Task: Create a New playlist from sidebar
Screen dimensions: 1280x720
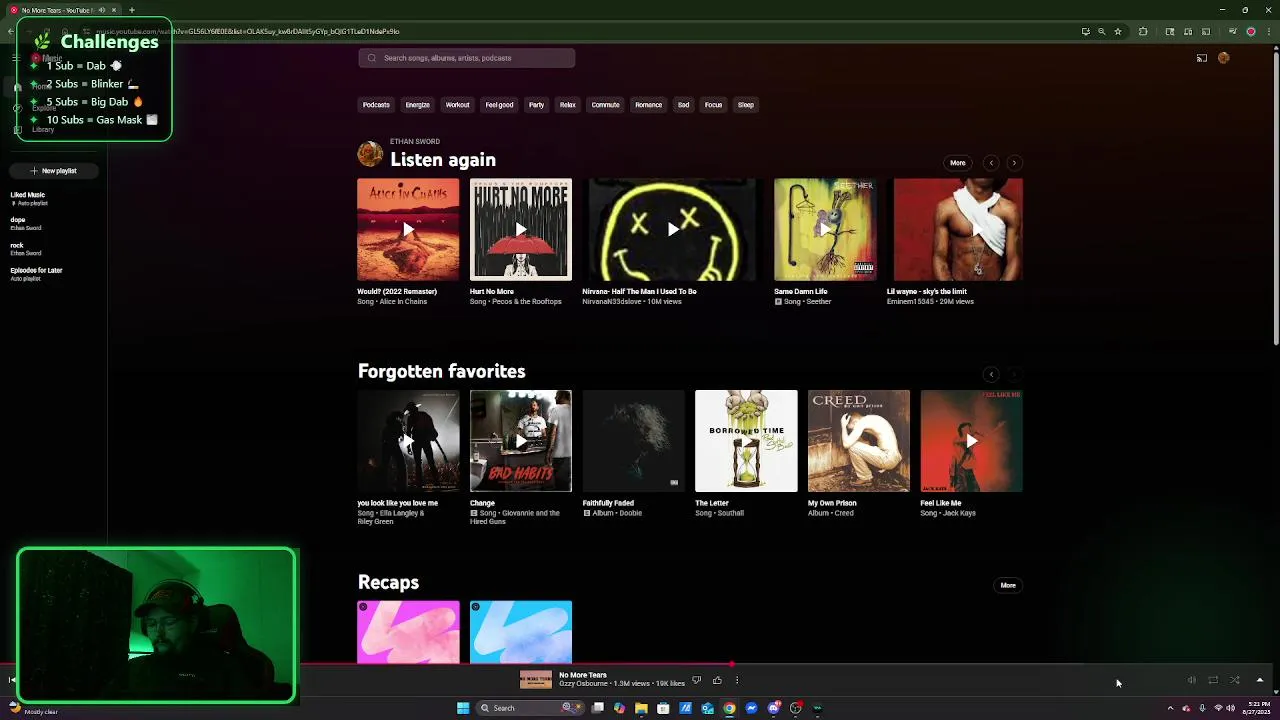Action: [x=54, y=171]
